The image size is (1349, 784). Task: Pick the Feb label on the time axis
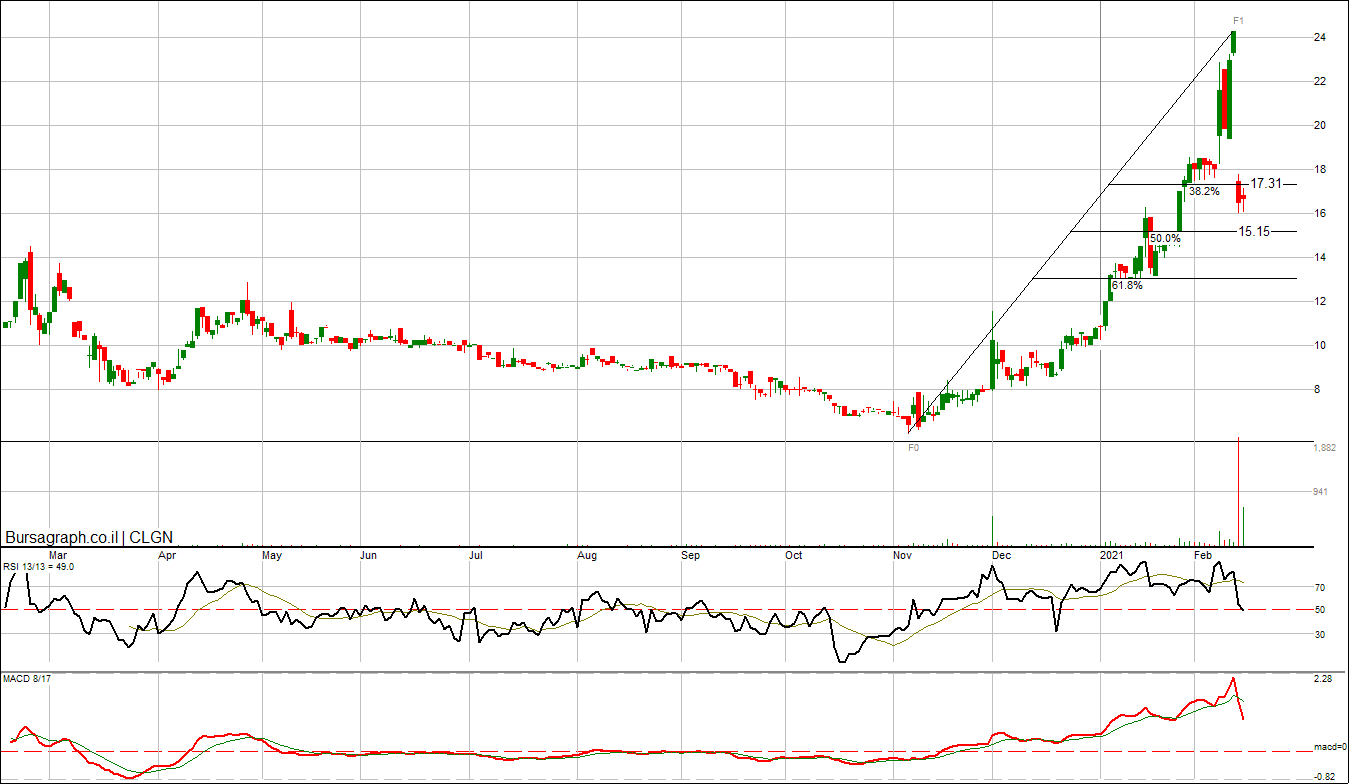[1203, 554]
